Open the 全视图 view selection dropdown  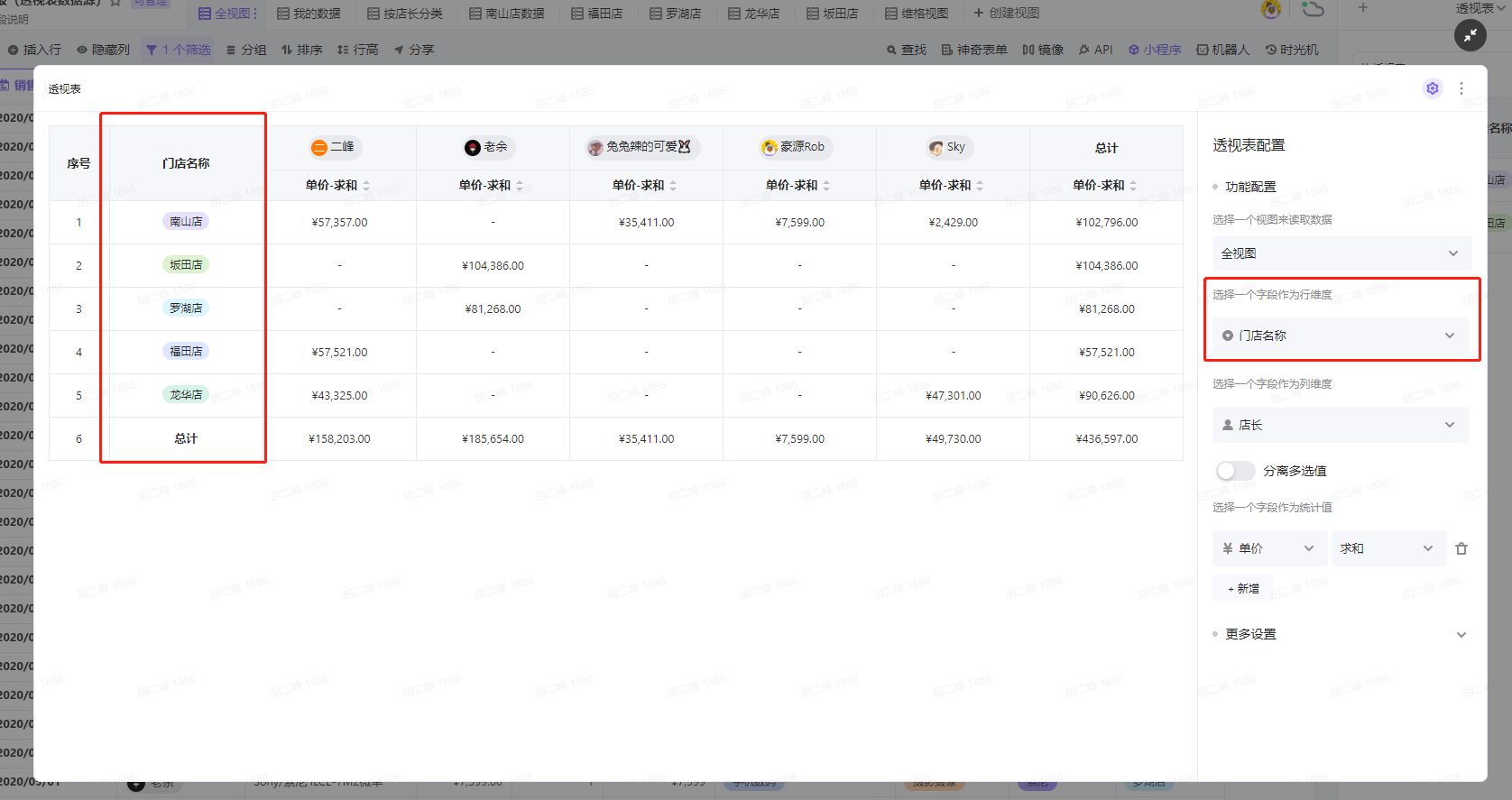[1341, 253]
